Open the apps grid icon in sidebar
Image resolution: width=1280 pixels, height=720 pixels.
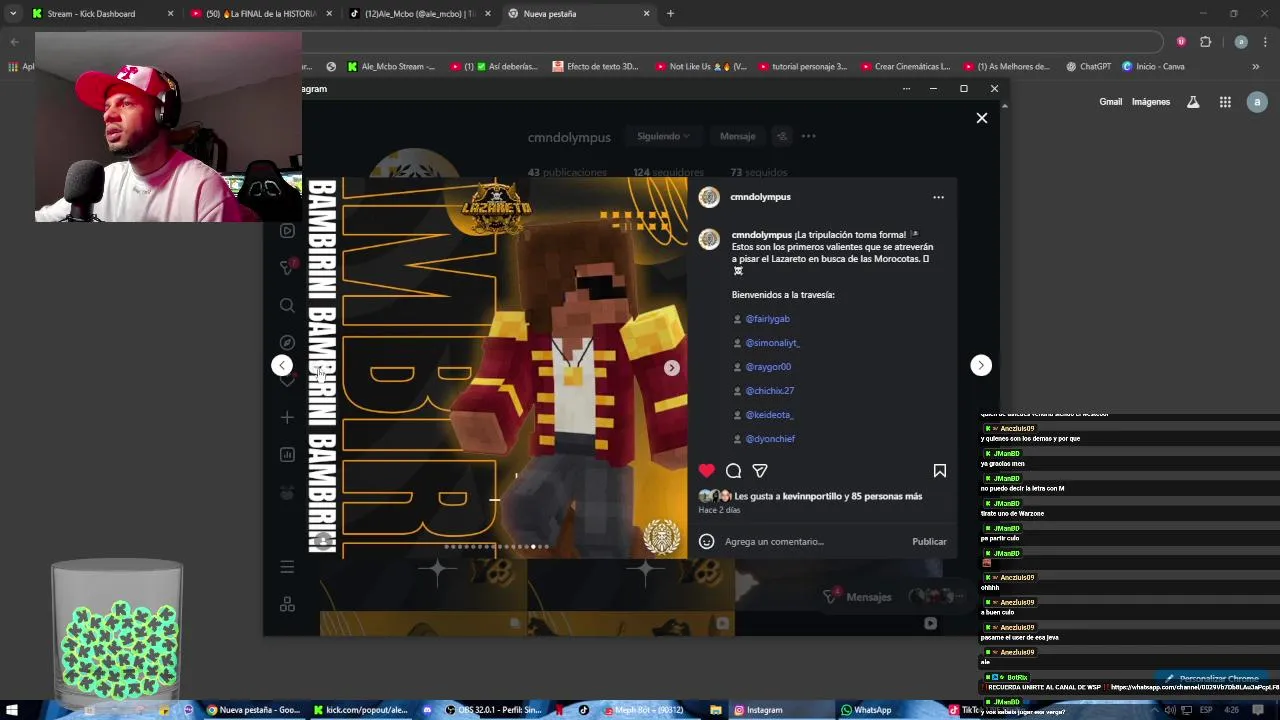pyautogui.click(x=287, y=604)
